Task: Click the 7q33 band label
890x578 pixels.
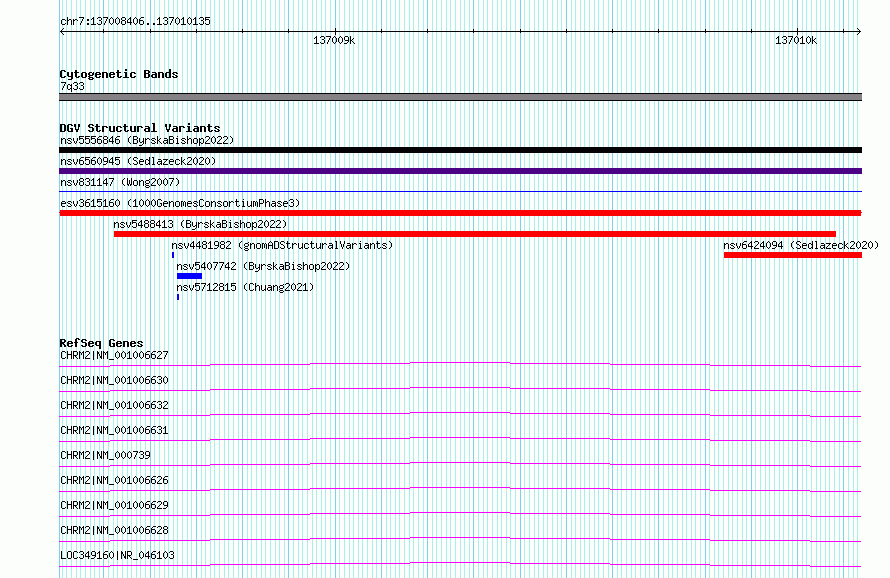Action: pos(72,86)
